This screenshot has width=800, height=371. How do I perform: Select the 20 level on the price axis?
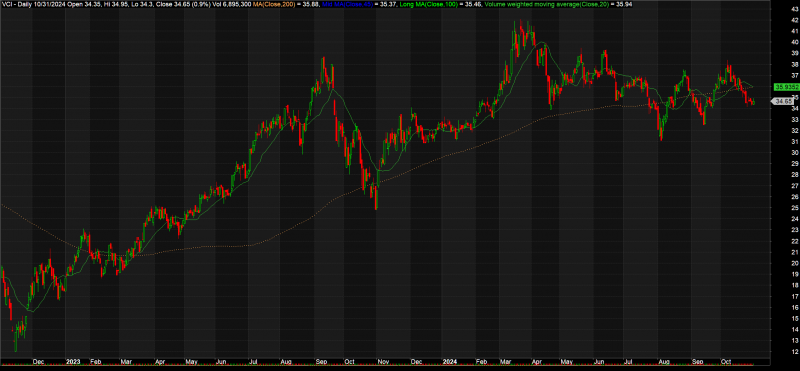(x=794, y=263)
